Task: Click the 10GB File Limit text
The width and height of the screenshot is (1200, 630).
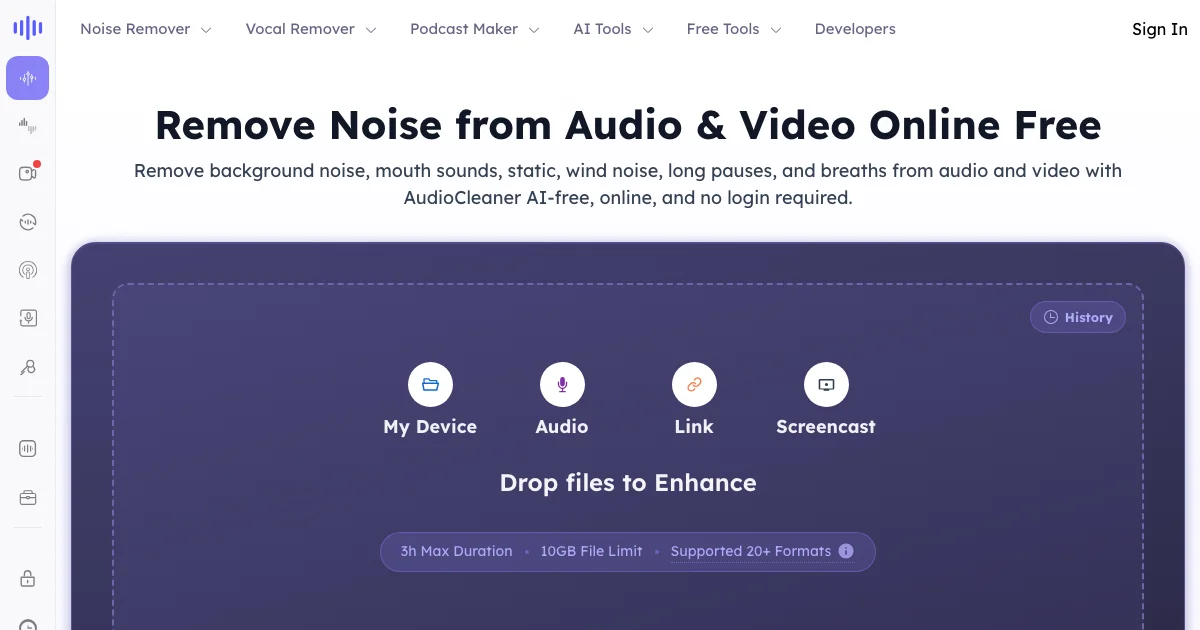Action: [592, 551]
